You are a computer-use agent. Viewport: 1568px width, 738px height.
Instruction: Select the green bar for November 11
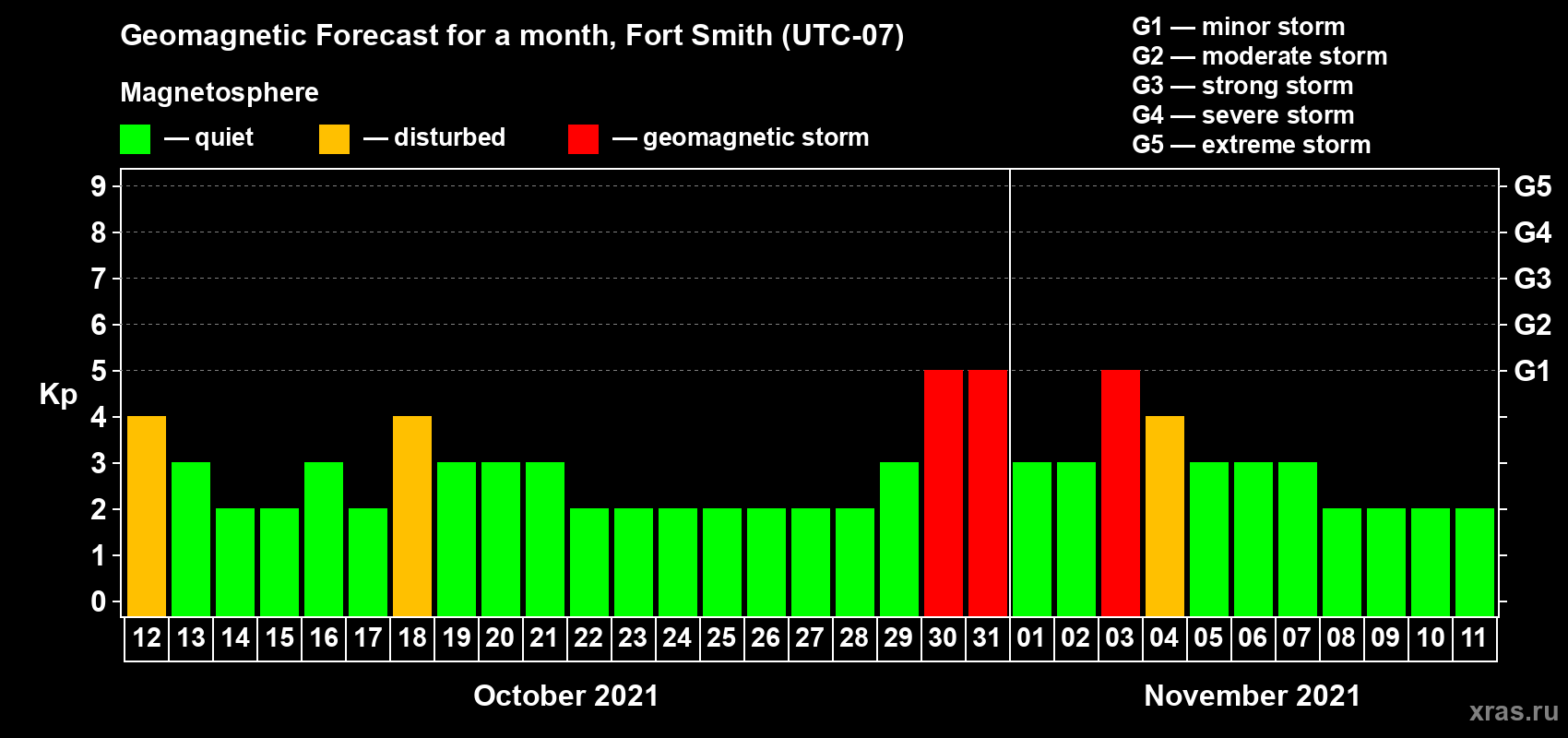(x=1475, y=562)
